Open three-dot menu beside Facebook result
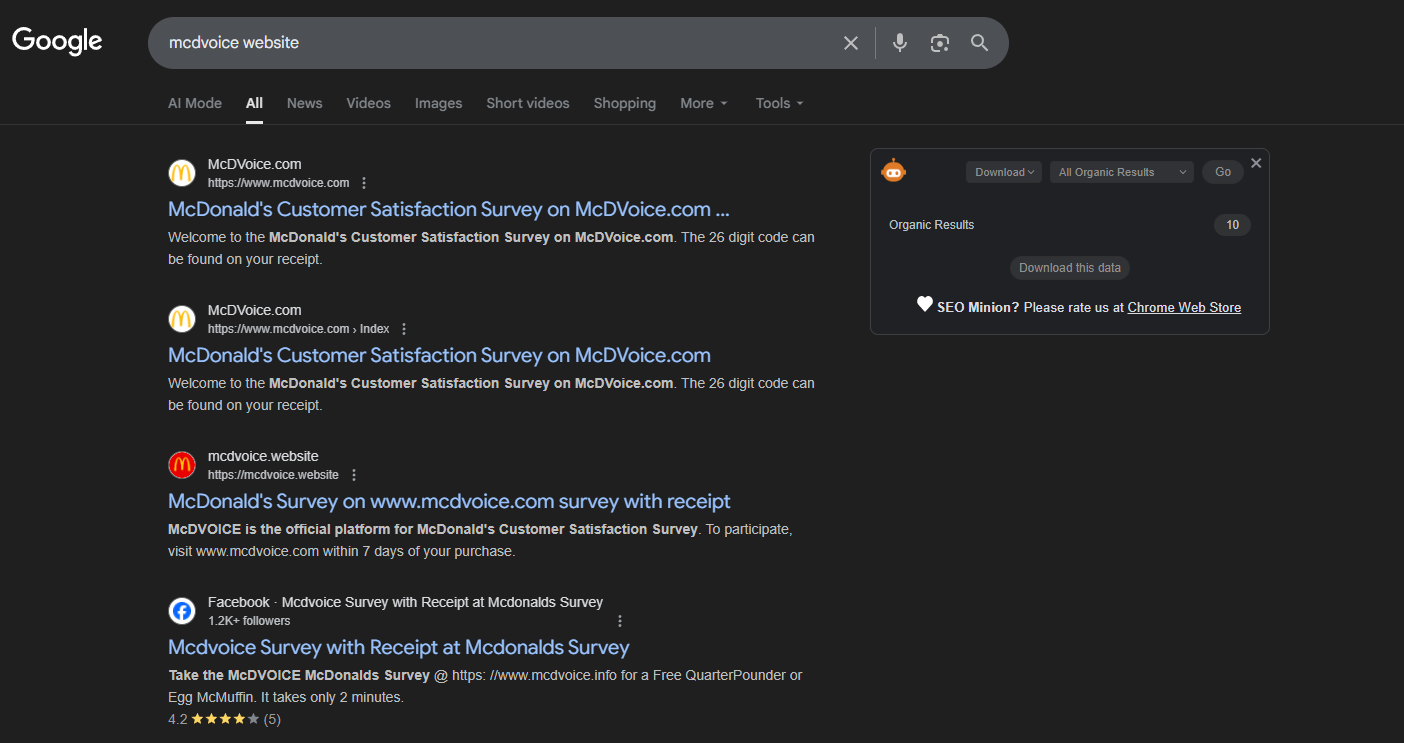The height and width of the screenshot is (743, 1404). point(620,621)
